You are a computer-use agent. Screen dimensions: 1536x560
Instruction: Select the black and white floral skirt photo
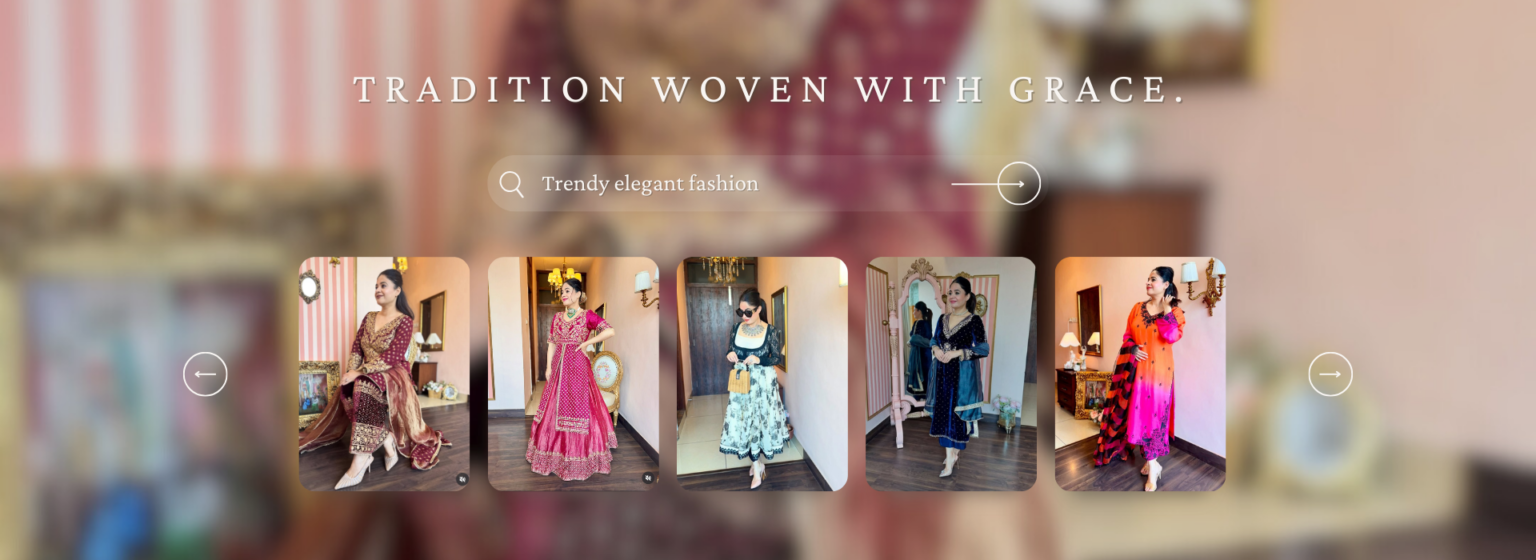tap(762, 374)
